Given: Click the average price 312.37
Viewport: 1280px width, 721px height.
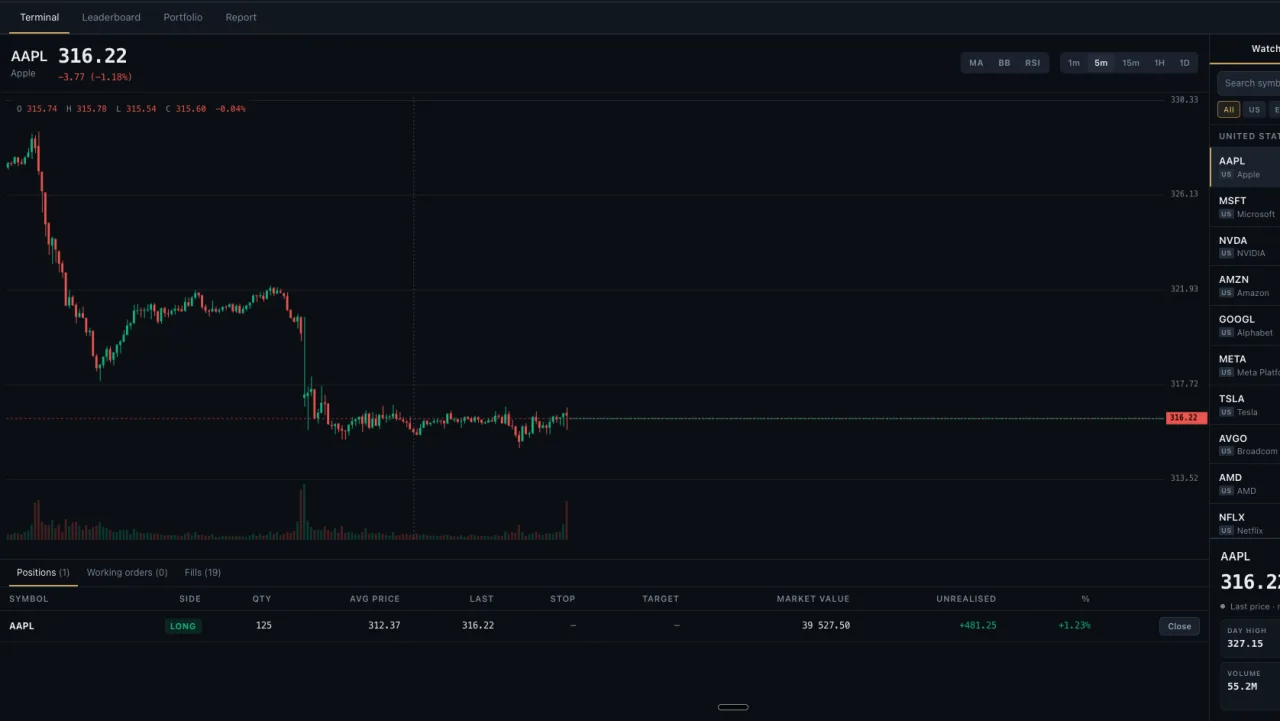Looking at the screenshot, I should pos(383,626).
